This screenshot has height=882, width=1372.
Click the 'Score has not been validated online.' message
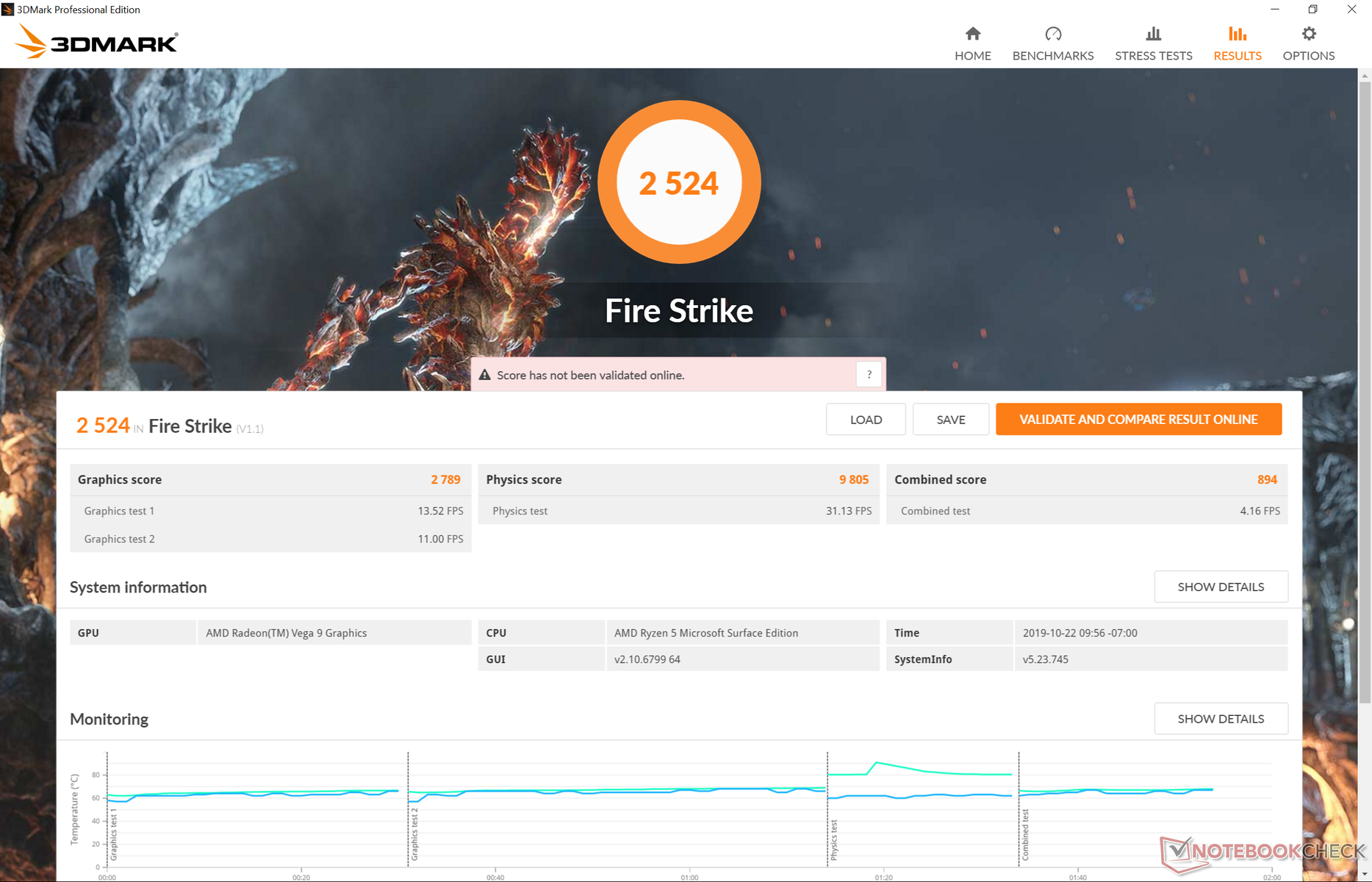pos(590,375)
